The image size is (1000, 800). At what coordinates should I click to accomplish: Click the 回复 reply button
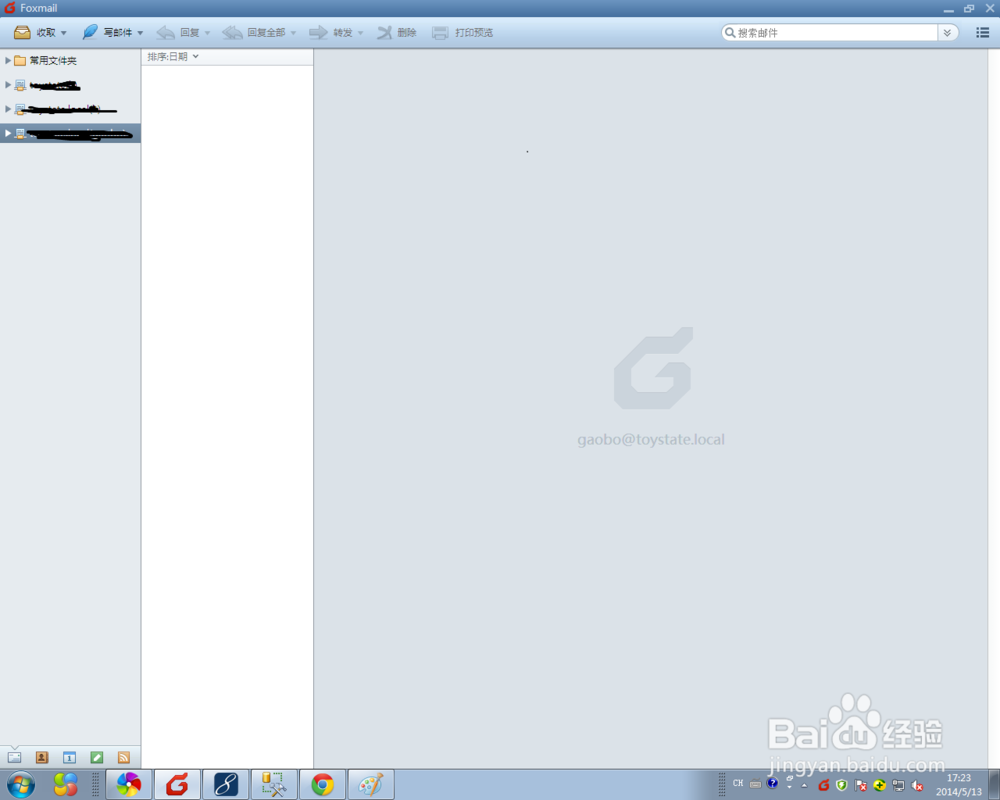tap(178, 33)
